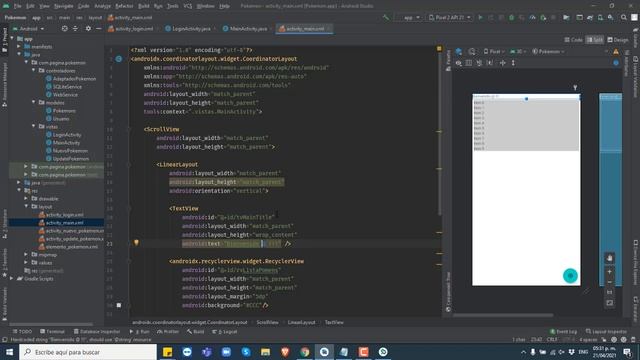Open the Logcat tool window

tap(224, 331)
